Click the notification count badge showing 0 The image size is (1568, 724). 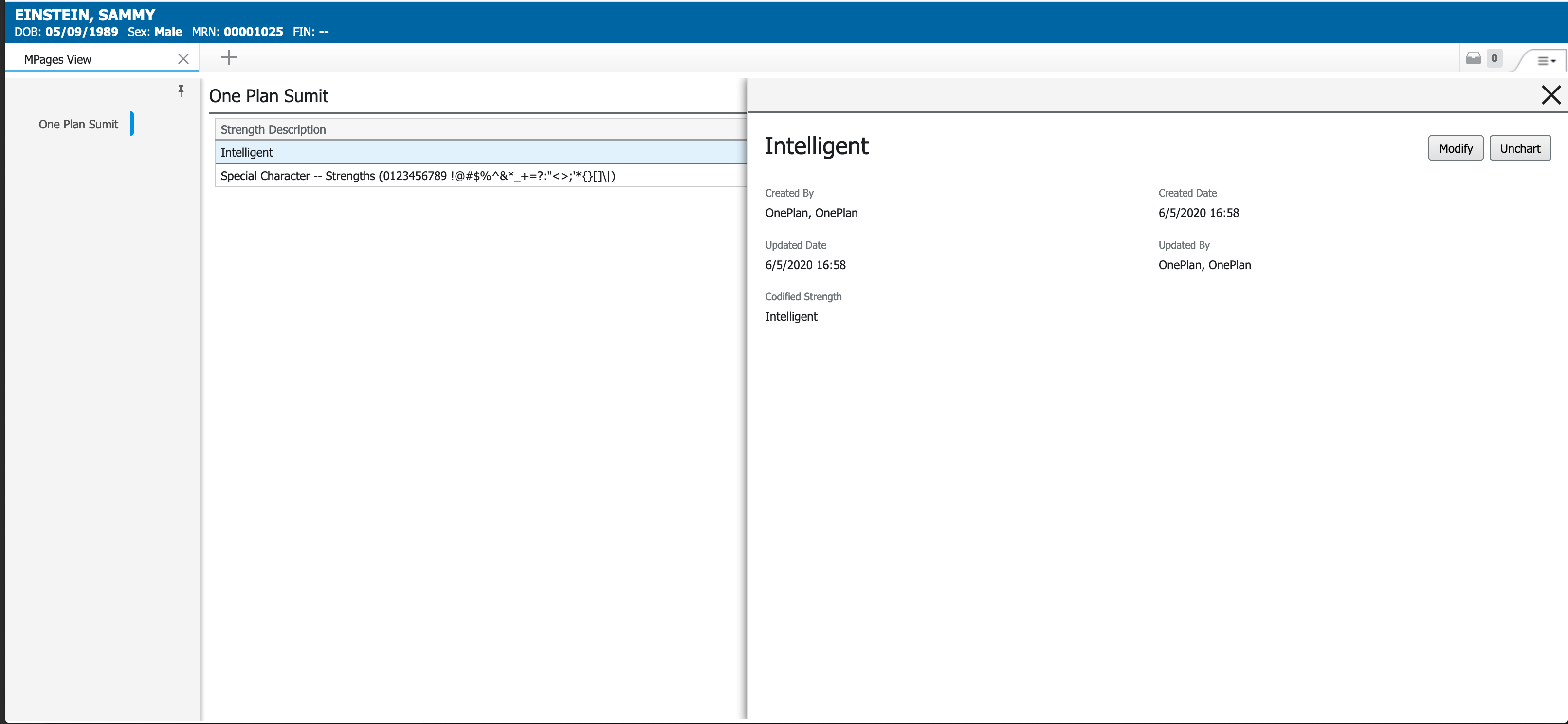pos(1495,58)
